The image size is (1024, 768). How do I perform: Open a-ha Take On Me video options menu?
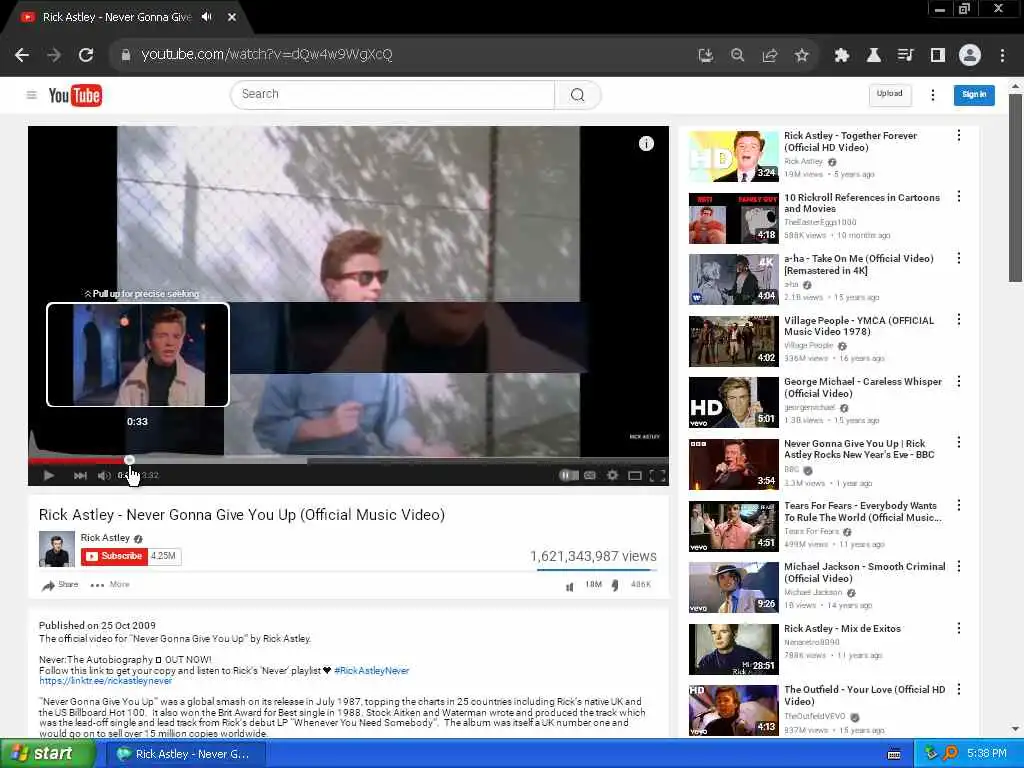pyautogui.click(x=959, y=258)
